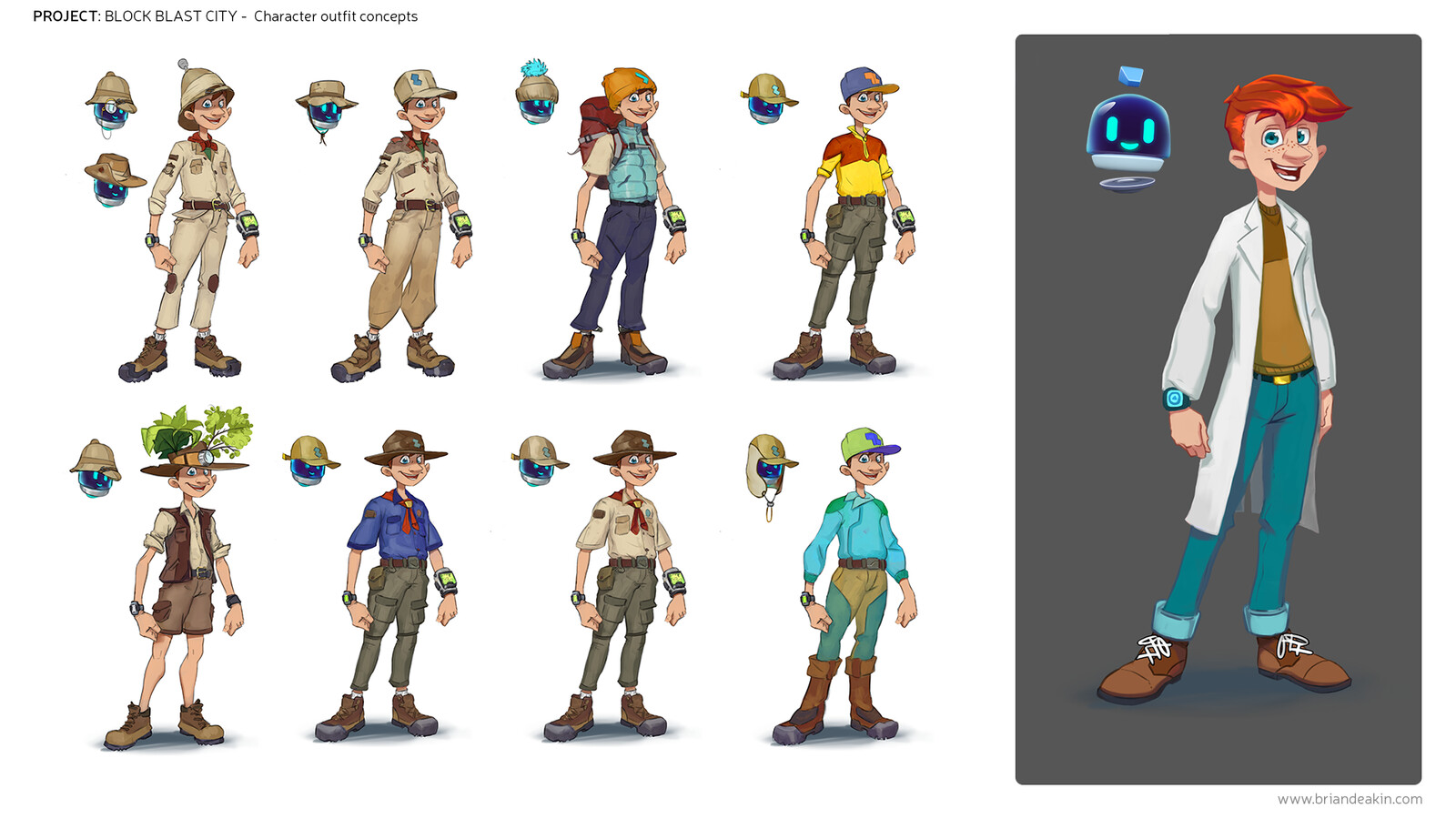Click the smartwatch on the lab coat character's wrist

coord(1176,399)
